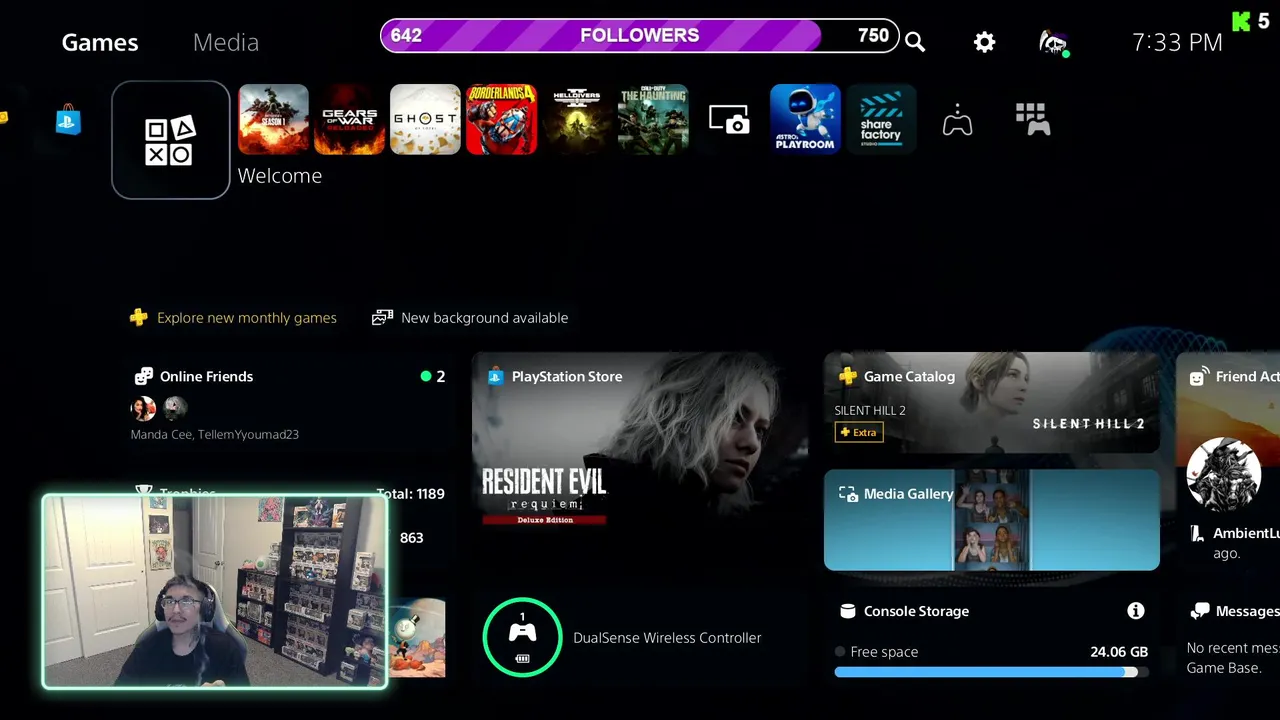
Task: Select TellemYyoumad23's friend avatar
Action: pyautogui.click(x=175, y=408)
